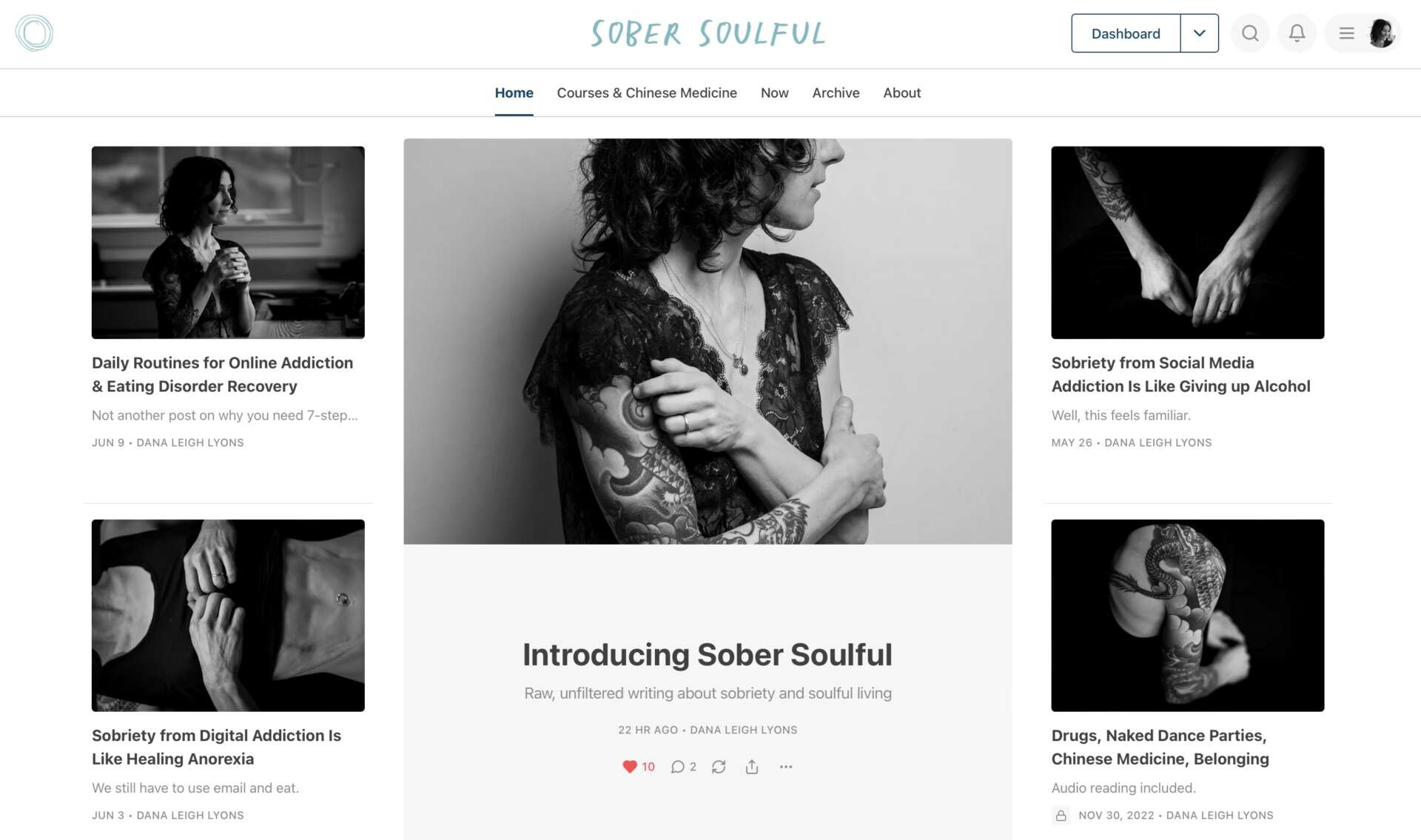
Task: Open Sobriety from Social Media Addiction post
Action: pyautogui.click(x=1180, y=374)
